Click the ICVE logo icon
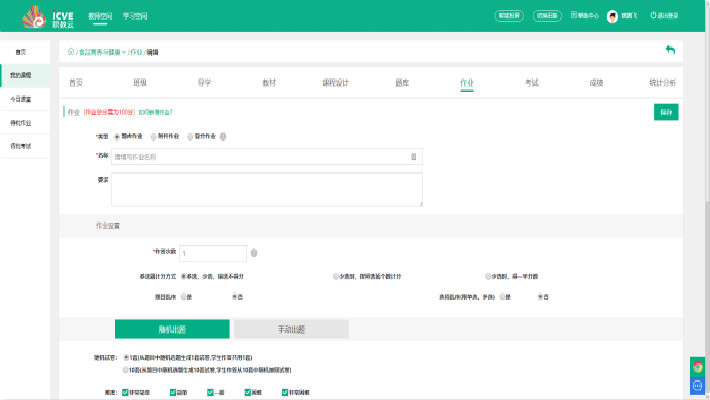Viewport: 710px width, 400px height. pyautogui.click(x=37, y=17)
